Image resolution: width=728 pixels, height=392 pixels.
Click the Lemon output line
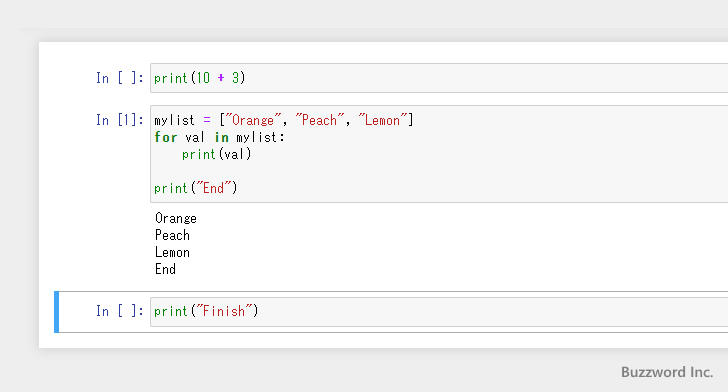[172, 252]
